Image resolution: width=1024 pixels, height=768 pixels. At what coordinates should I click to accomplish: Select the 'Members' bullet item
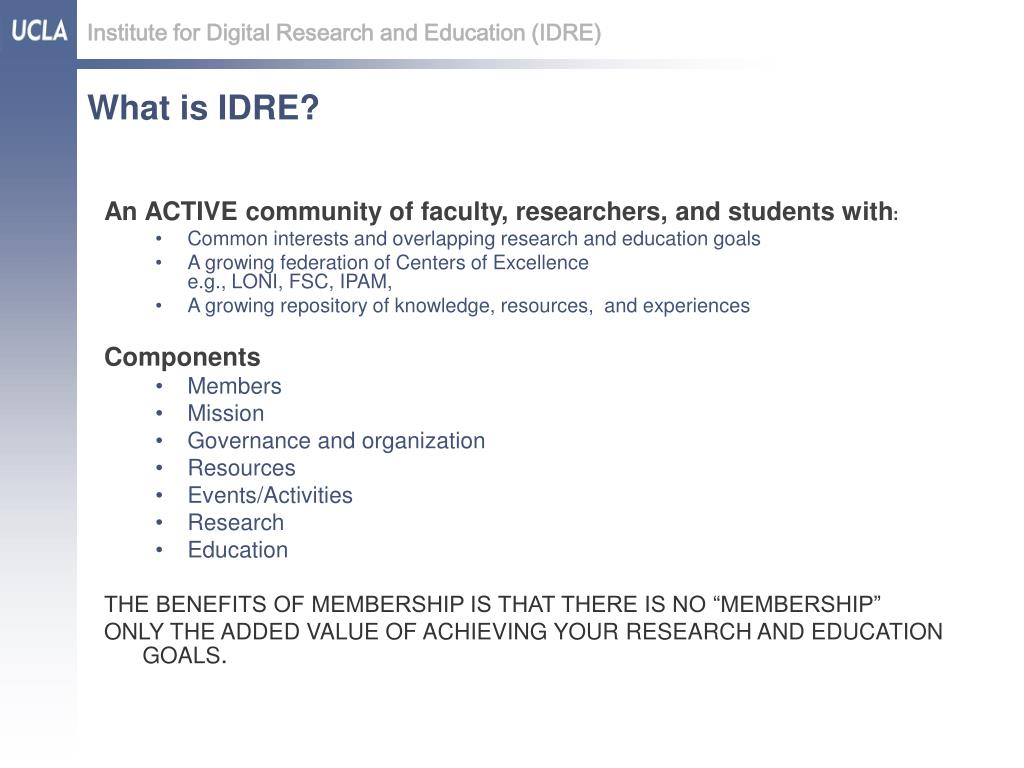pyautogui.click(x=234, y=386)
